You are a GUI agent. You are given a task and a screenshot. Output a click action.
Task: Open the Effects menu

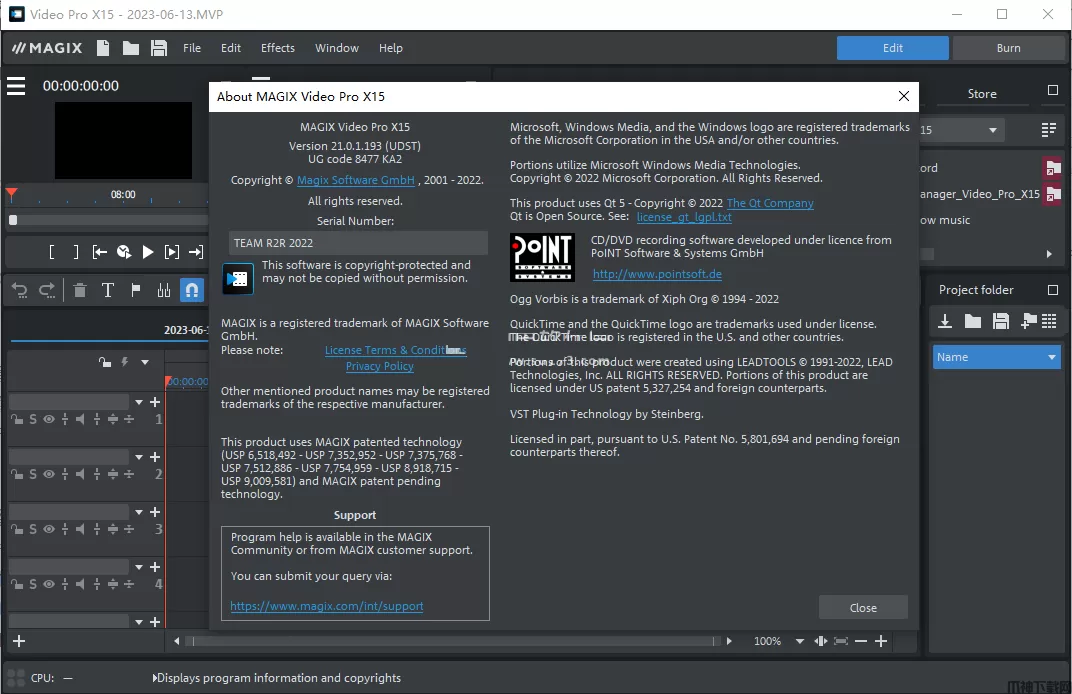[278, 48]
